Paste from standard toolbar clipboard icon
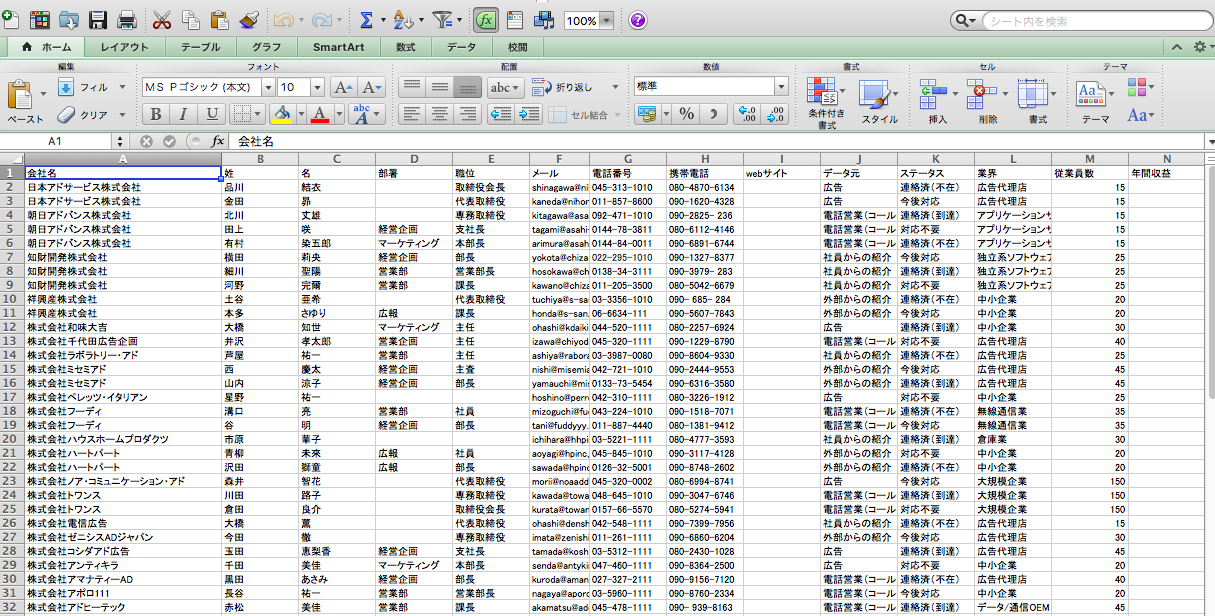1215x616 pixels. pos(220,19)
